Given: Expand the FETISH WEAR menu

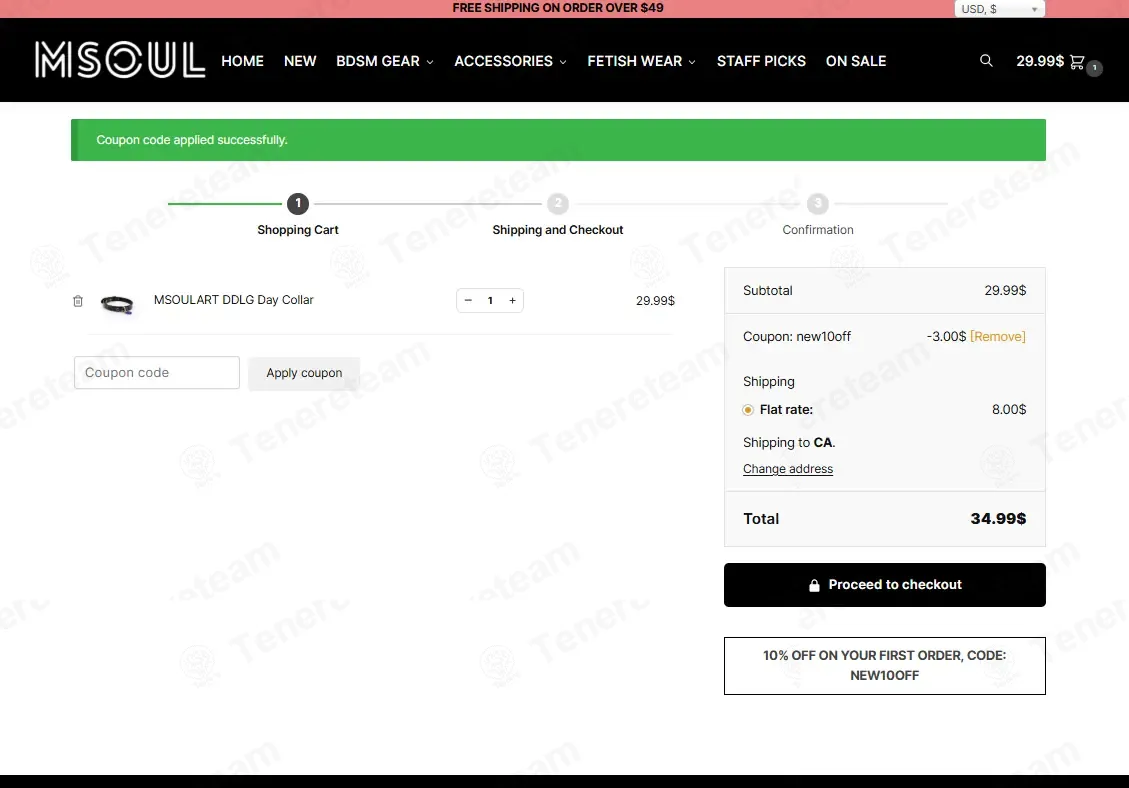Looking at the screenshot, I should point(642,61).
